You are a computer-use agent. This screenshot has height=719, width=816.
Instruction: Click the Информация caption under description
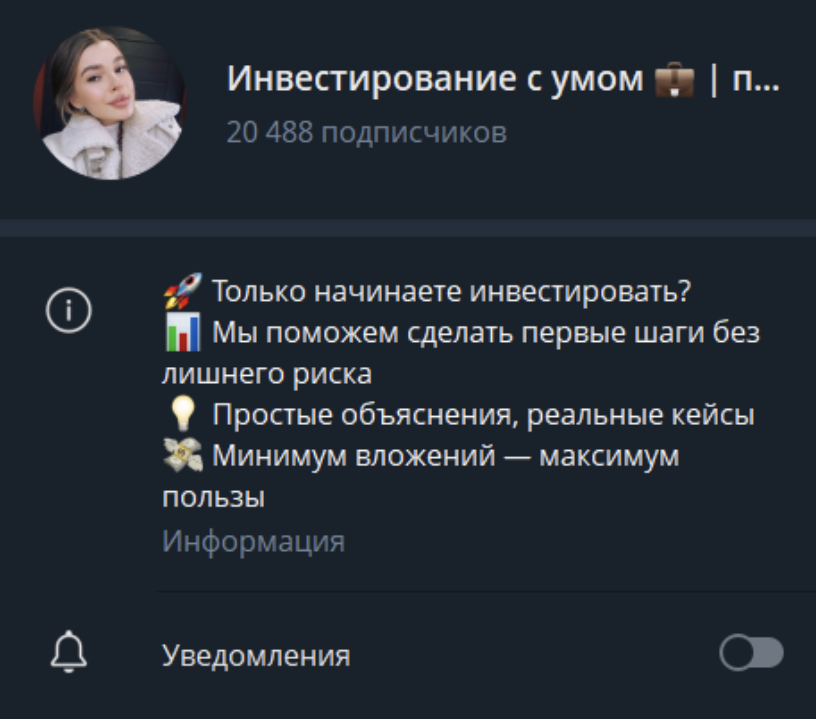click(253, 542)
